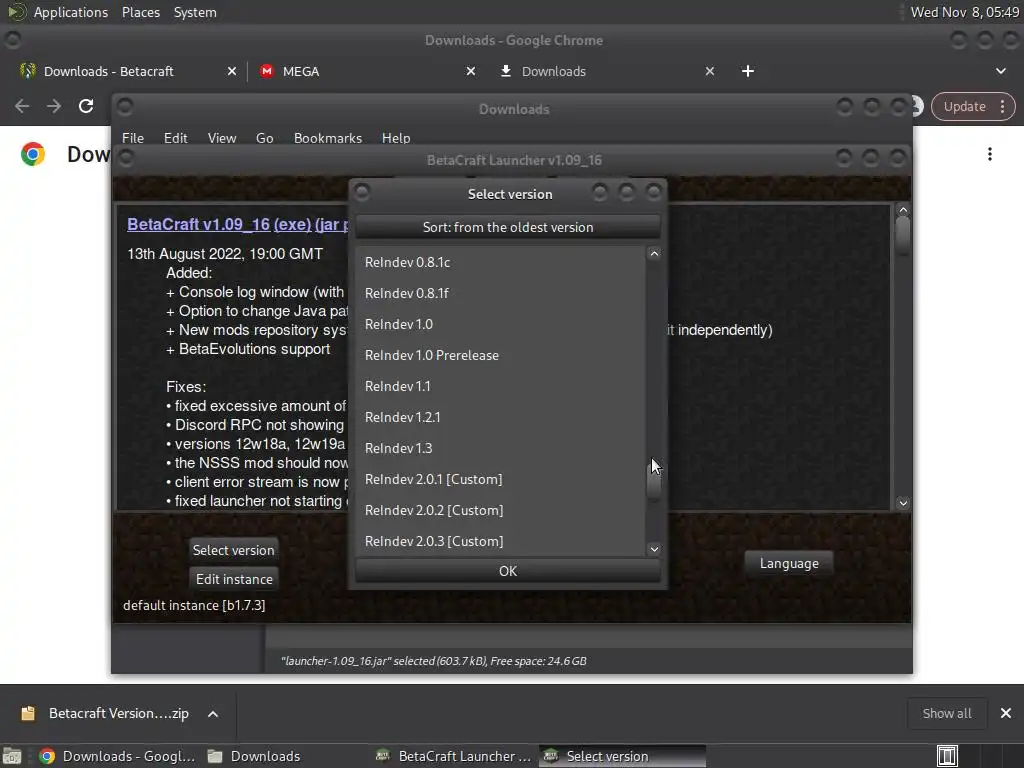The height and width of the screenshot is (768, 1024).
Task: Click changelog scroll up arrow
Action: pos(903,210)
